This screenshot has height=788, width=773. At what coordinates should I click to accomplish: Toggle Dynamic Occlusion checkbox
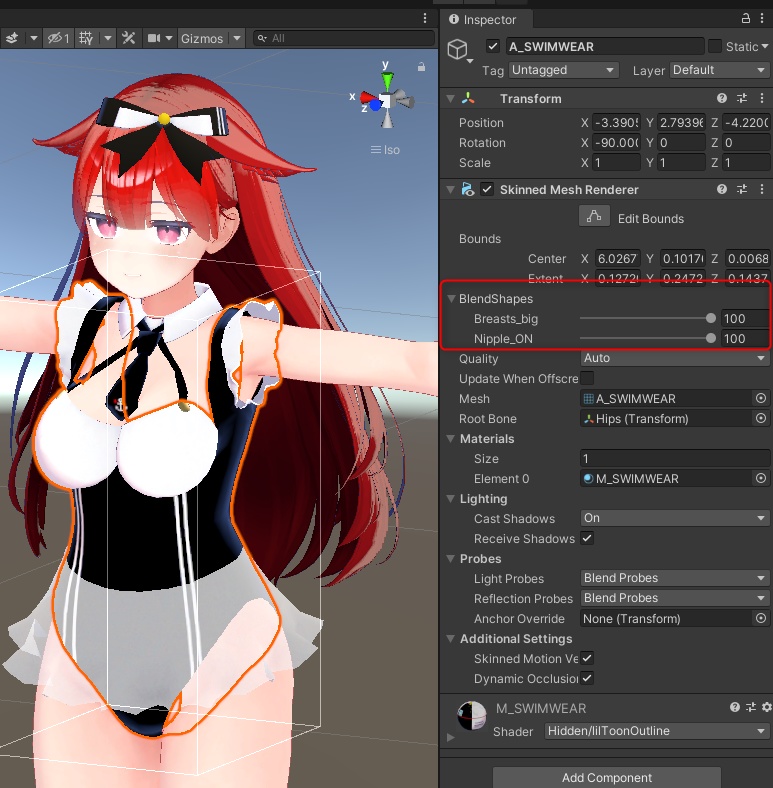(x=587, y=678)
